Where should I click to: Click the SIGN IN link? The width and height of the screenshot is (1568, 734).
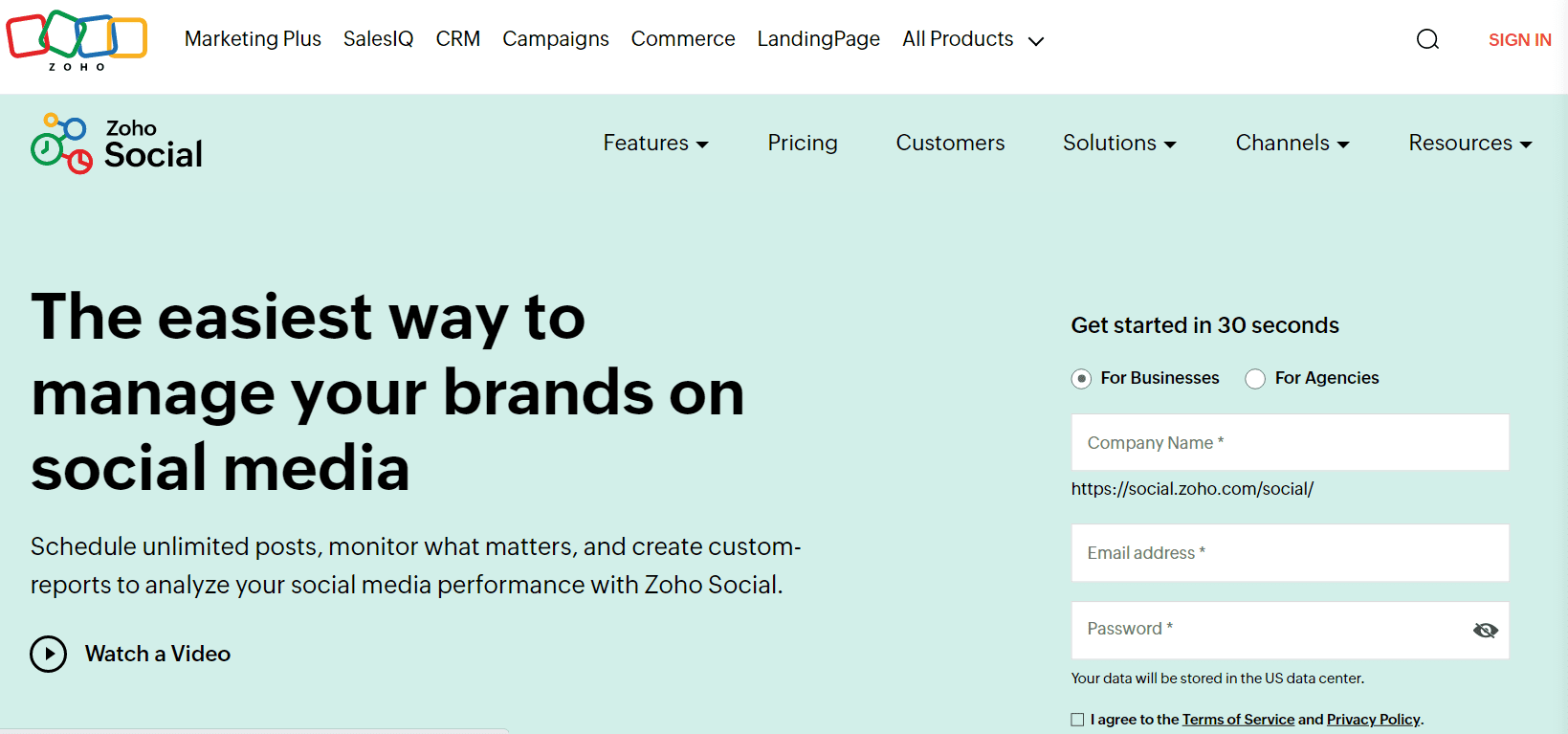pyautogui.click(x=1519, y=40)
